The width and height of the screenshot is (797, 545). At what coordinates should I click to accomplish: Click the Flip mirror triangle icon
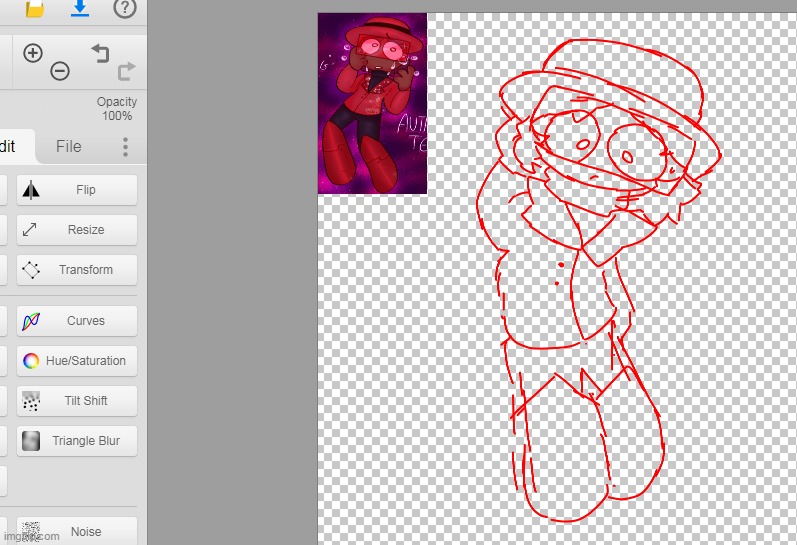pyautogui.click(x=31, y=190)
